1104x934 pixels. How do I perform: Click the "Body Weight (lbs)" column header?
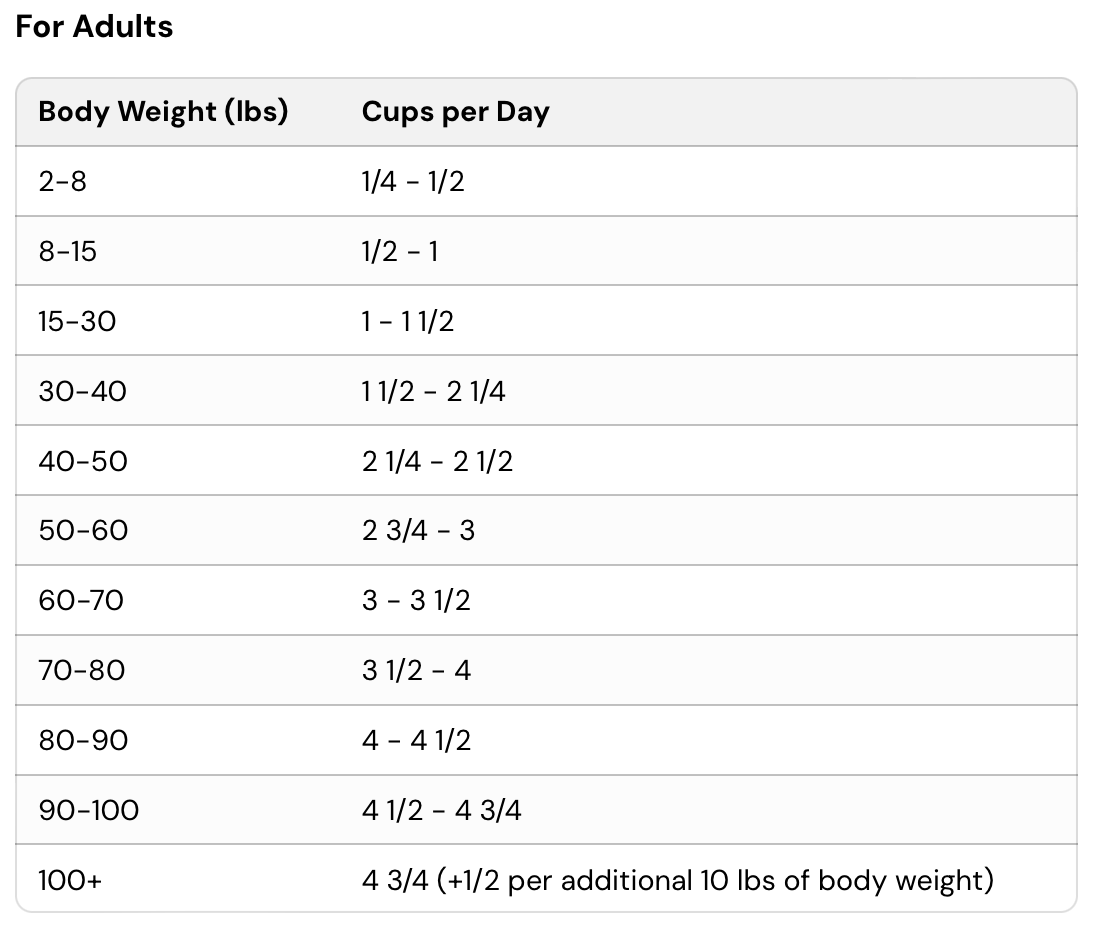[163, 111]
